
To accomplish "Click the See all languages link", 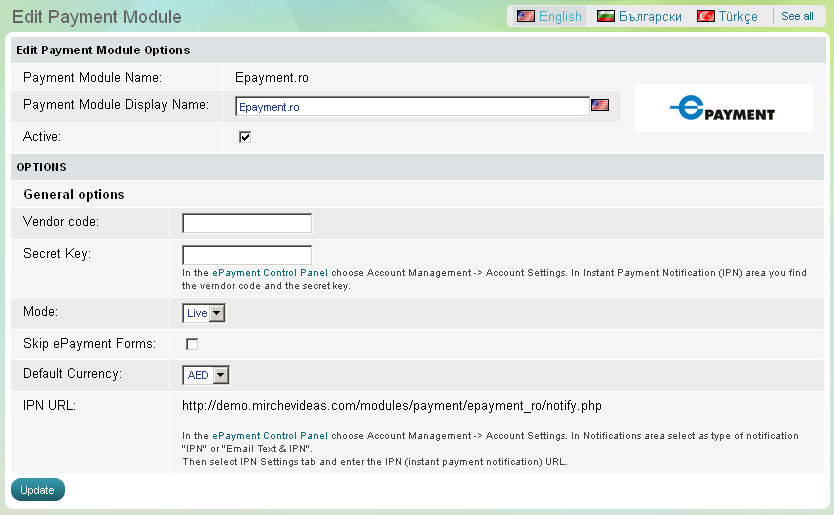I will 797,16.
